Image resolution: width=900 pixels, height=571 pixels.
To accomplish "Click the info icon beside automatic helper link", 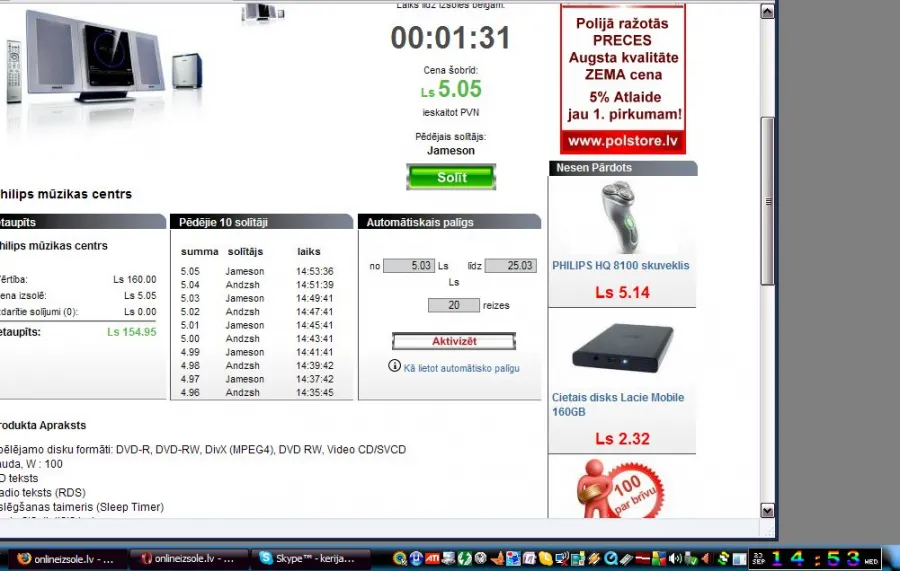I will point(394,366).
